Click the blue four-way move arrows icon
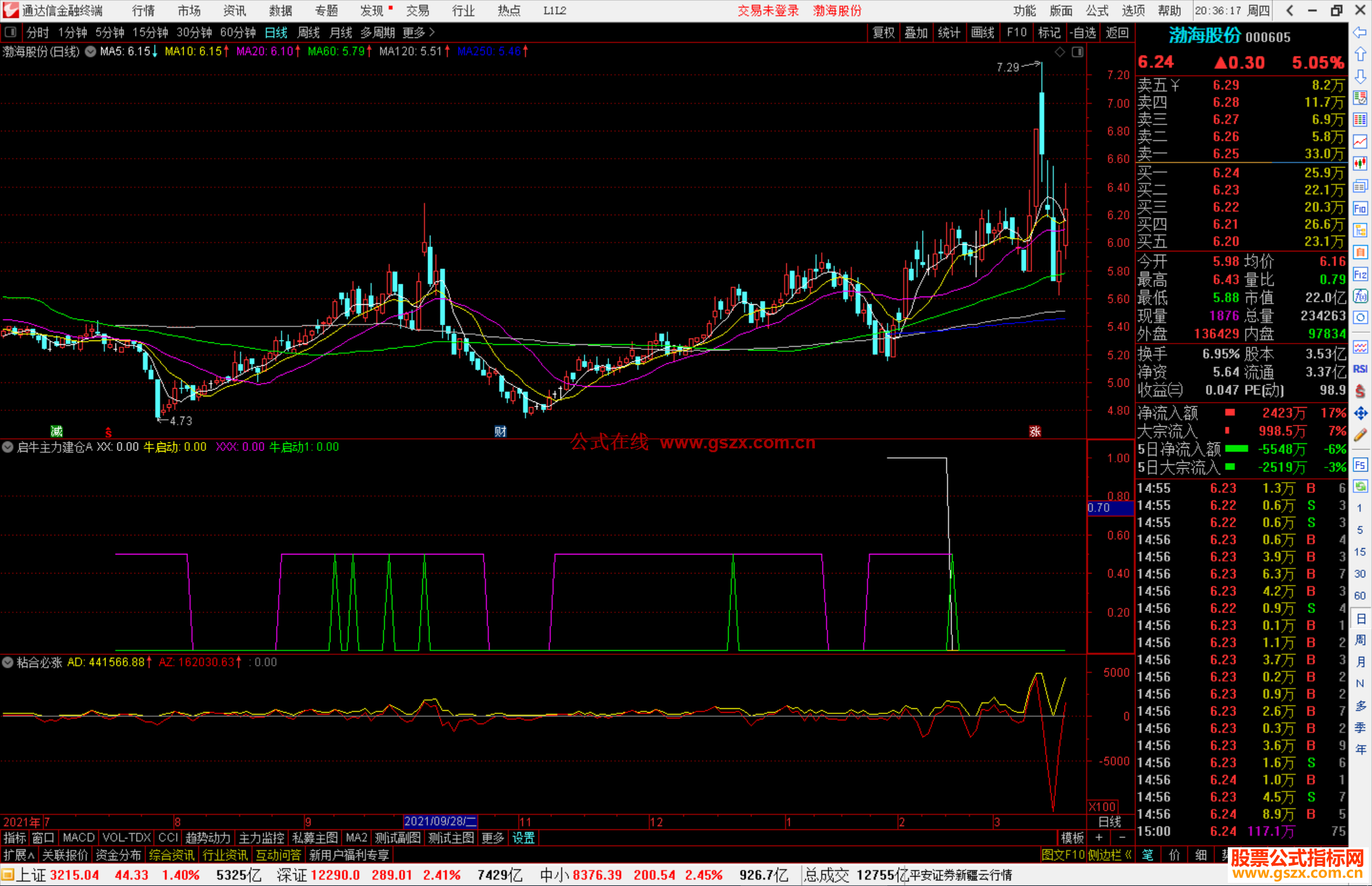The width and height of the screenshot is (1372, 886). coord(1360,413)
